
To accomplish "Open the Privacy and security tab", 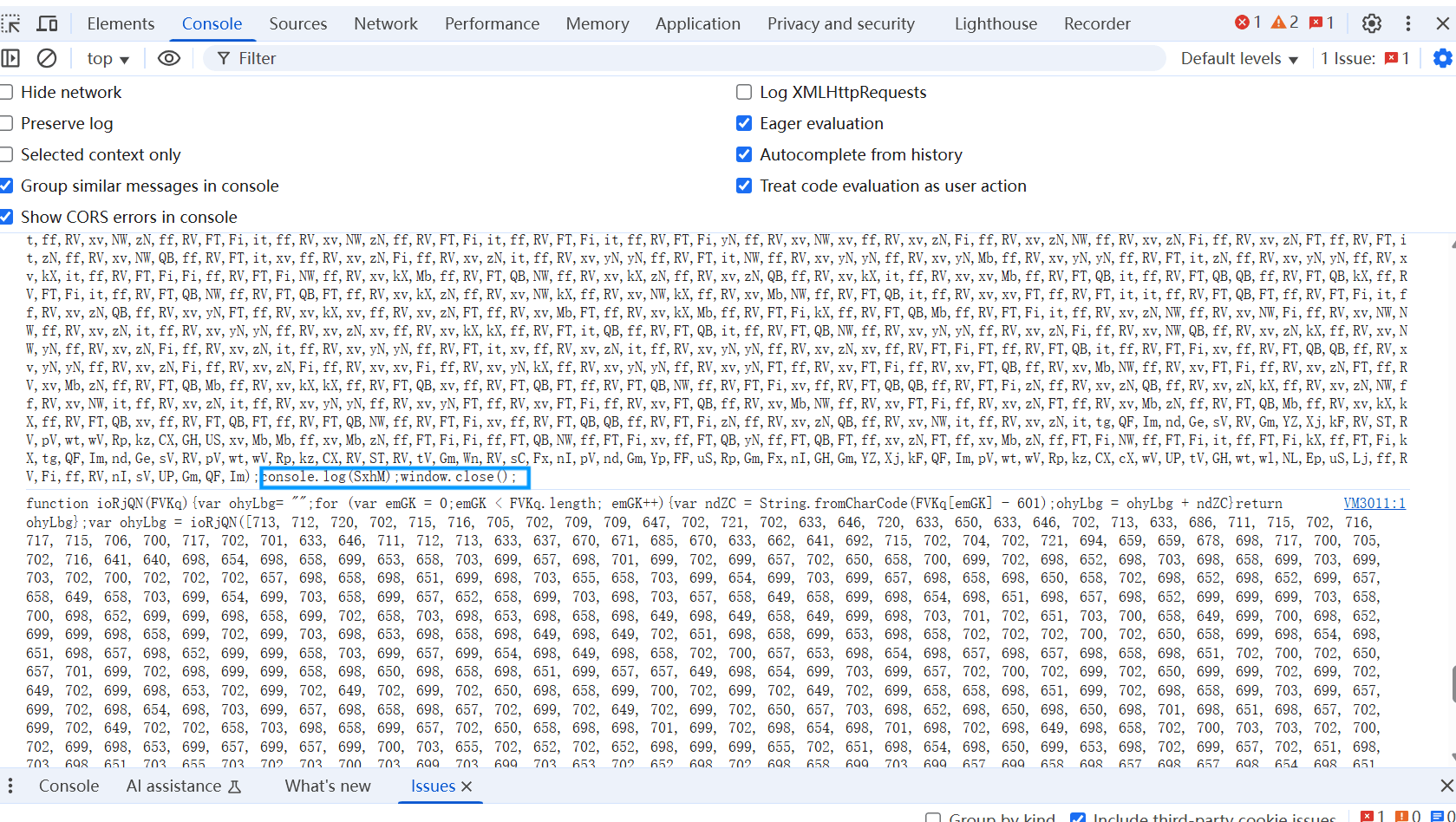I will click(x=841, y=23).
